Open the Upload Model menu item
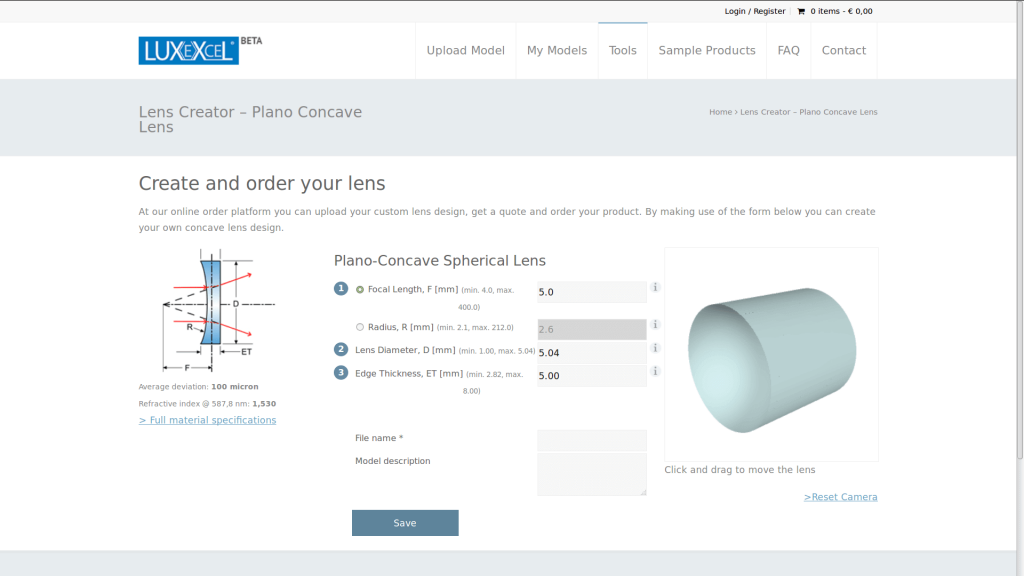Viewport: 1024px width, 576px height. coord(465,50)
